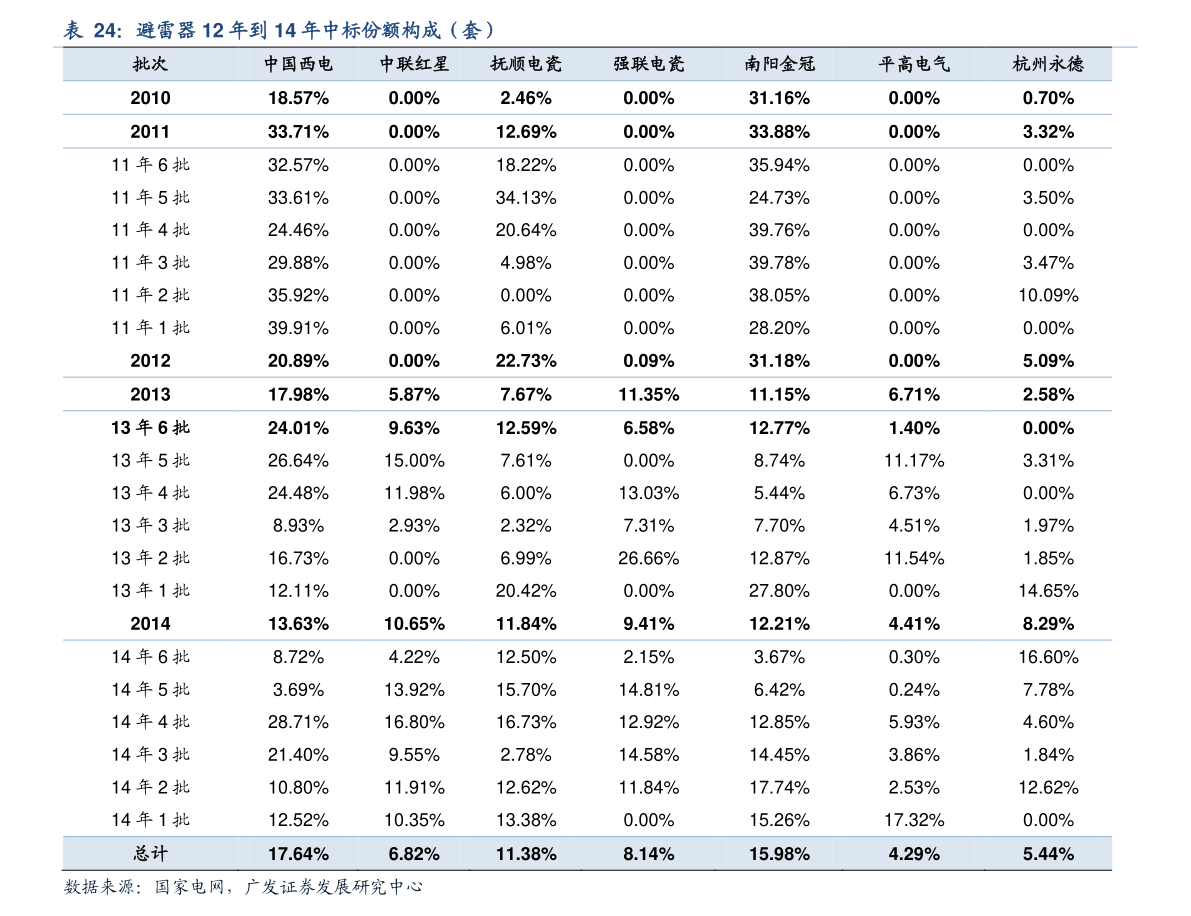The width and height of the screenshot is (1191, 916).
Task: Select cell '13.03%' in the 13 年 4 批 row
Action: point(649,493)
